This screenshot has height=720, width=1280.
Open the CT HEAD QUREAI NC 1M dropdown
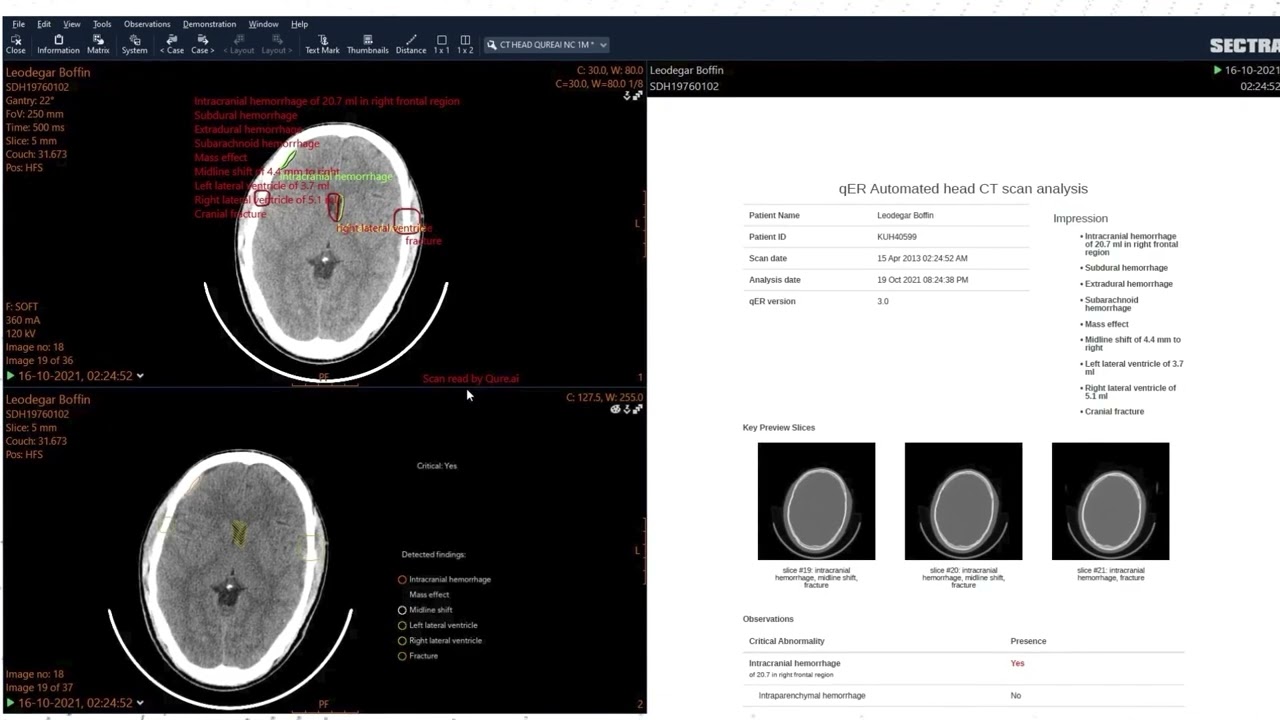point(546,44)
